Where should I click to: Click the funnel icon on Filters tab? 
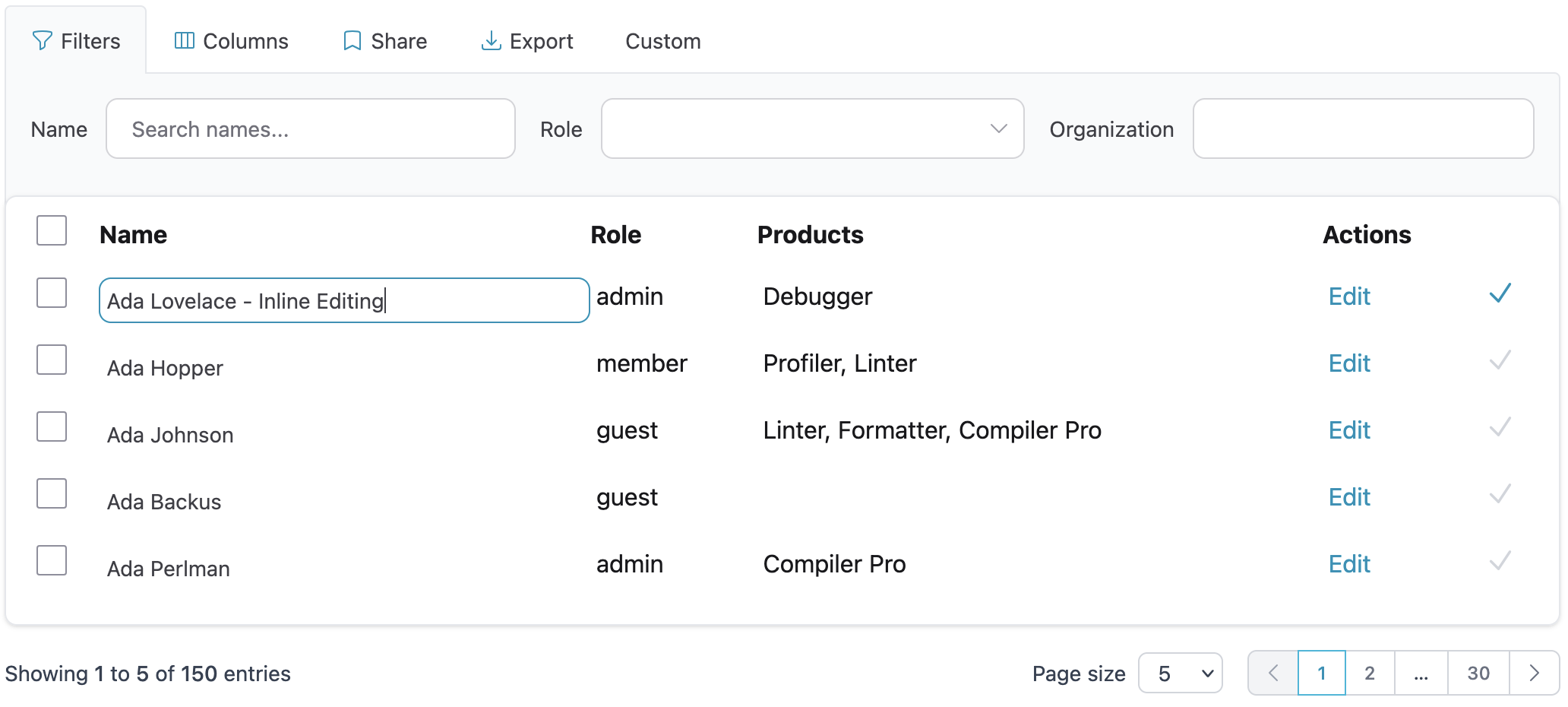(x=43, y=40)
